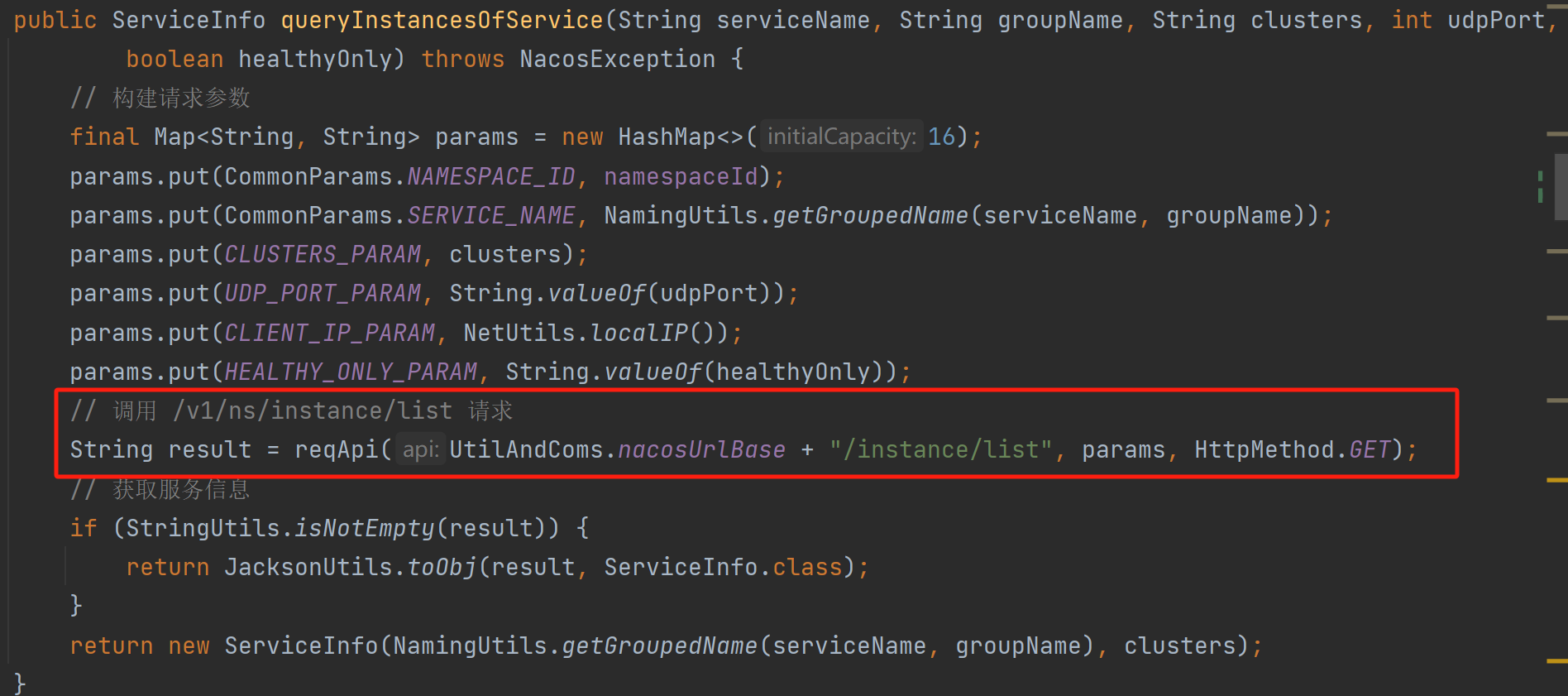Click the CLUSTERS_PARAM constant
The width and height of the screenshot is (1568, 696).
click(323, 254)
